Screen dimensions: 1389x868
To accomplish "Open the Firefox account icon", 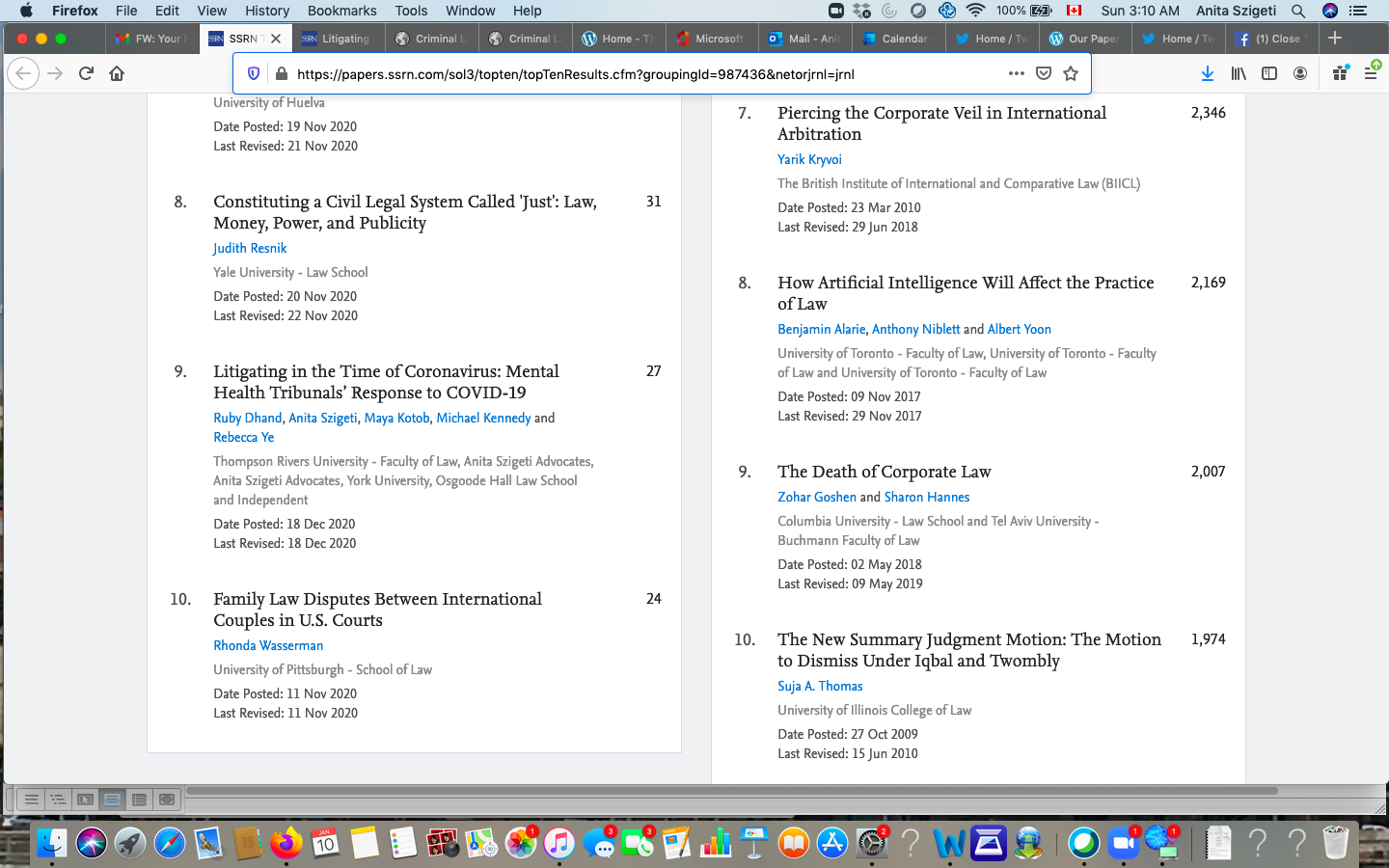I will [1300, 73].
